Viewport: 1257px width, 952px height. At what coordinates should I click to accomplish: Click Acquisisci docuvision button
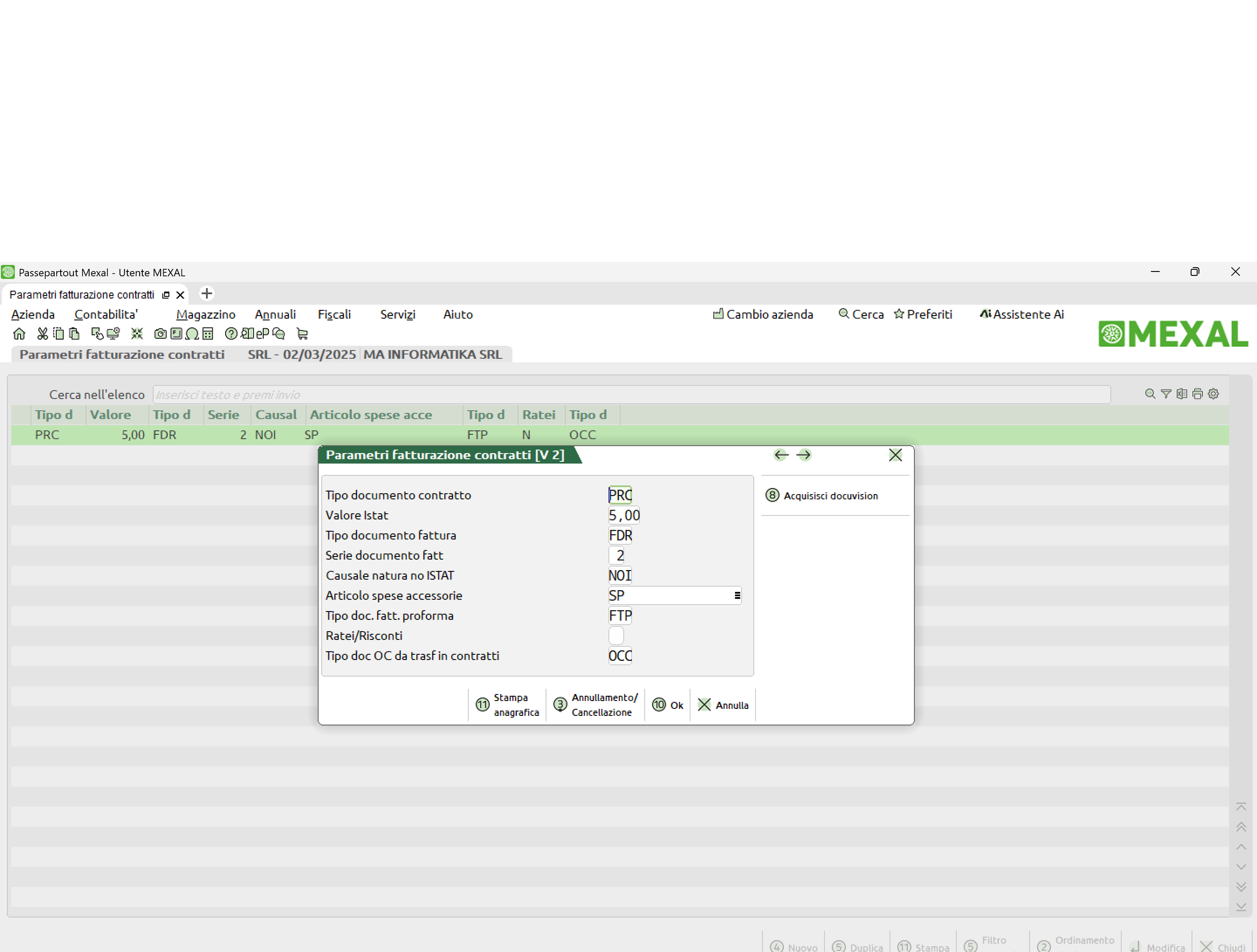(x=822, y=495)
